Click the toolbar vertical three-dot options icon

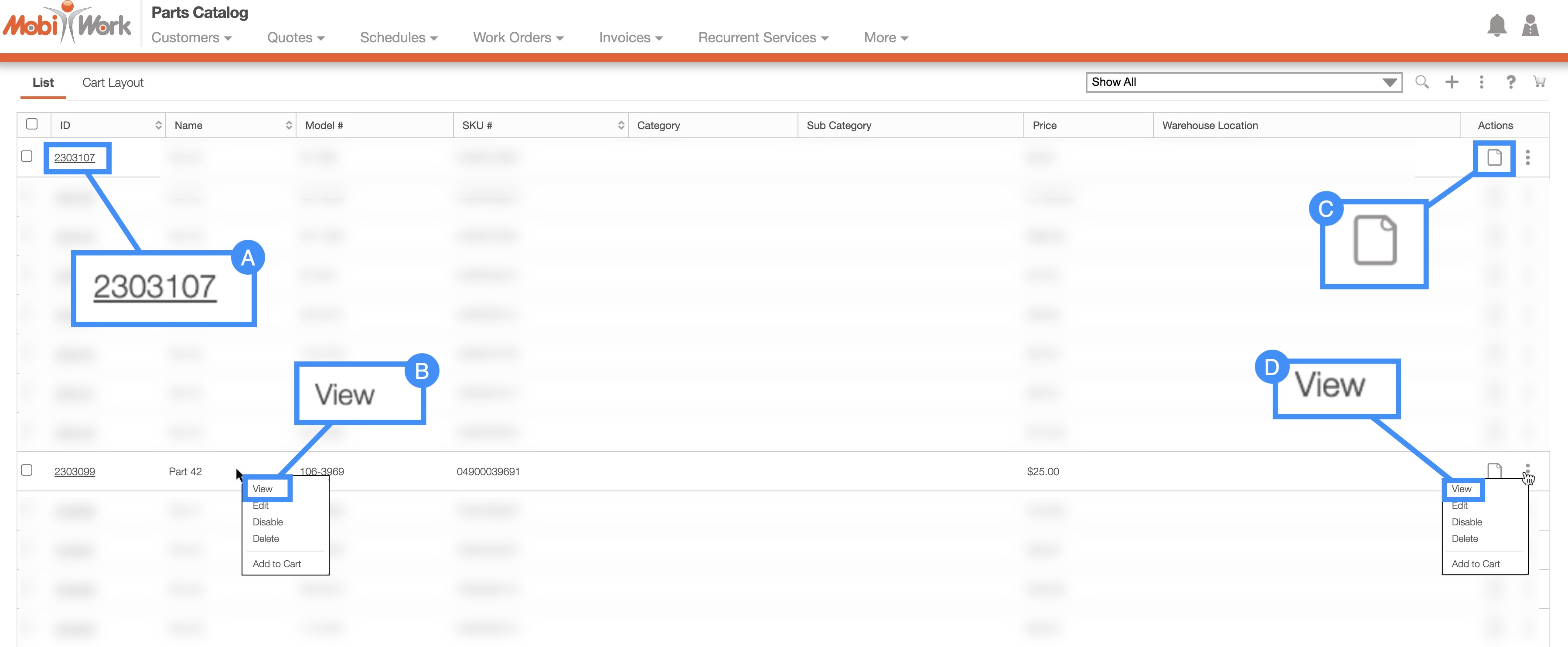(1482, 82)
